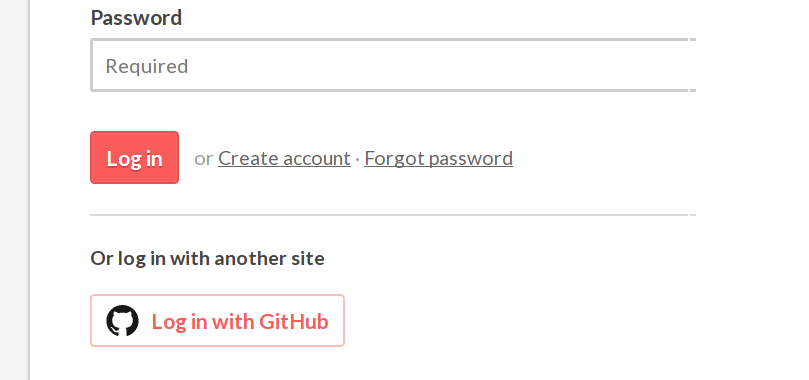809x380 pixels.
Task: Click the black cat silhouette in GitHub button
Action: (123, 321)
